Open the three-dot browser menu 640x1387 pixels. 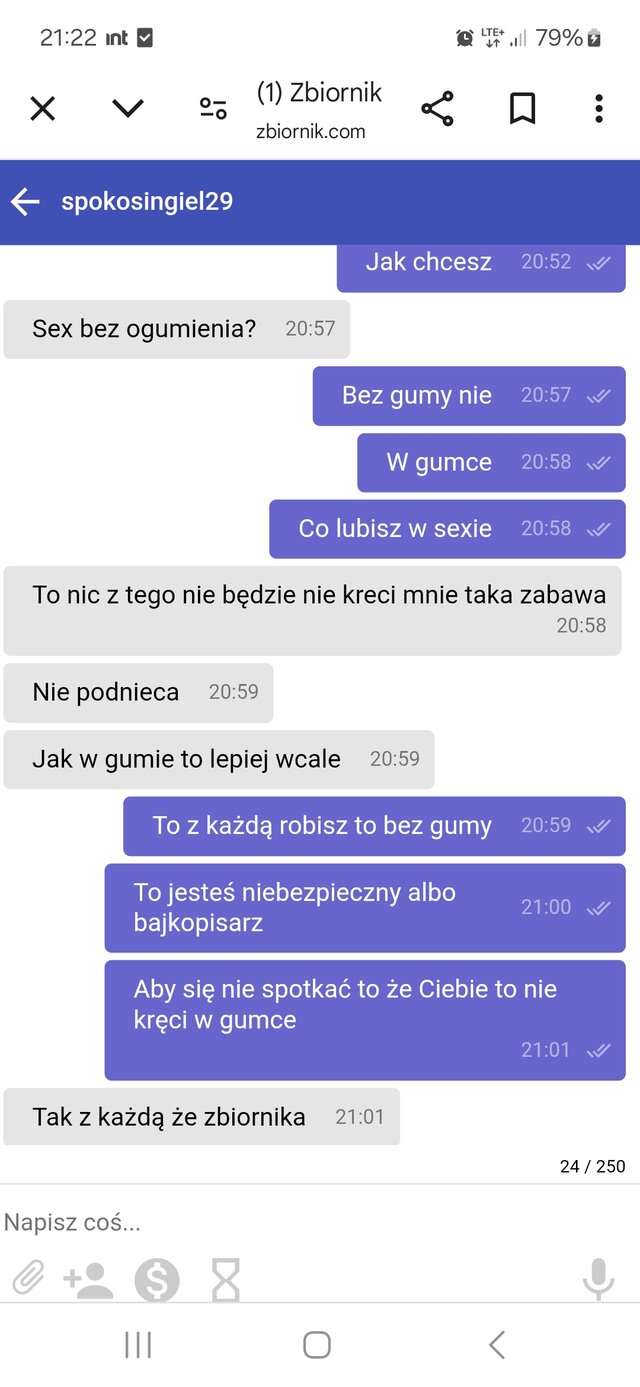click(598, 108)
